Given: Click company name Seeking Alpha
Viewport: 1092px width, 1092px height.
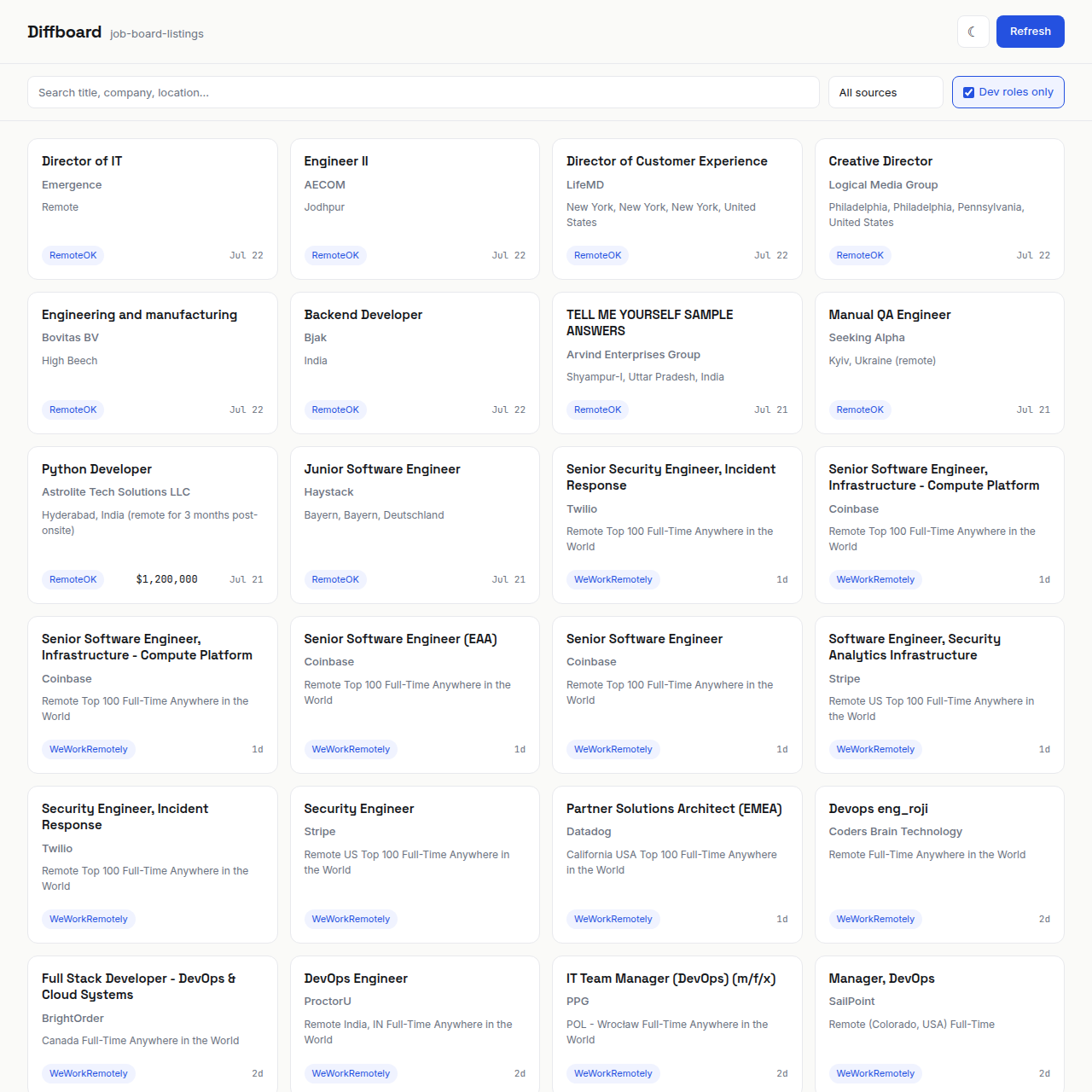Looking at the screenshot, I should (867, 338).
